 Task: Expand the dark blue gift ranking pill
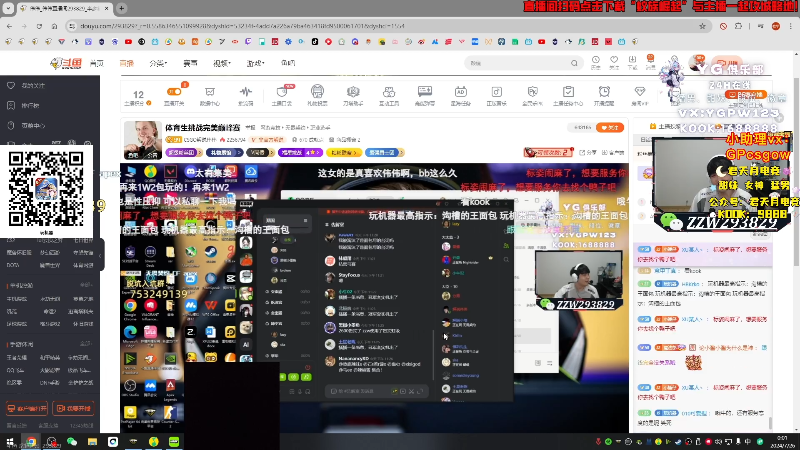pyautogui.click(x=224, y=153)
